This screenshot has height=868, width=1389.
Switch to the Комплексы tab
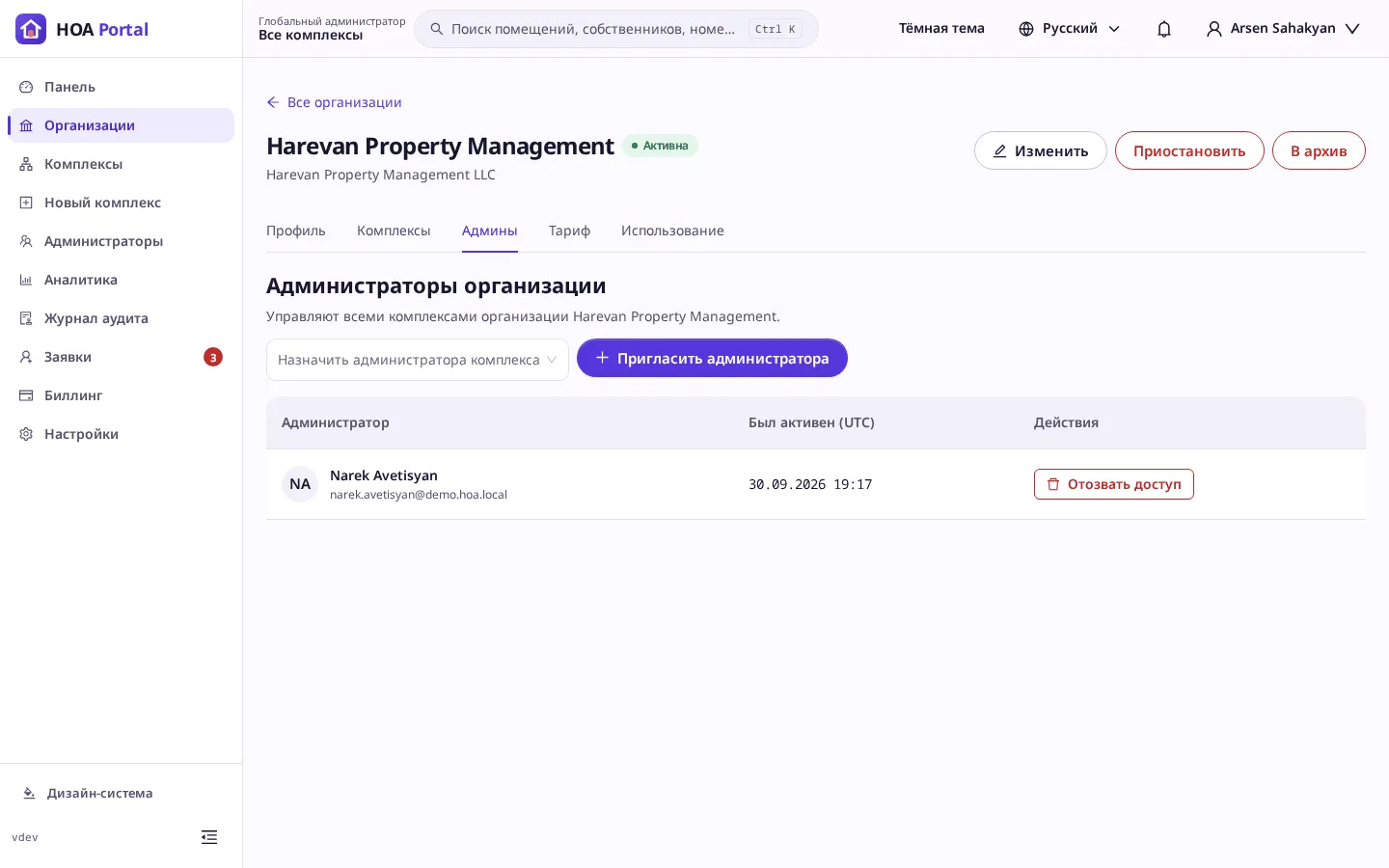394,231
